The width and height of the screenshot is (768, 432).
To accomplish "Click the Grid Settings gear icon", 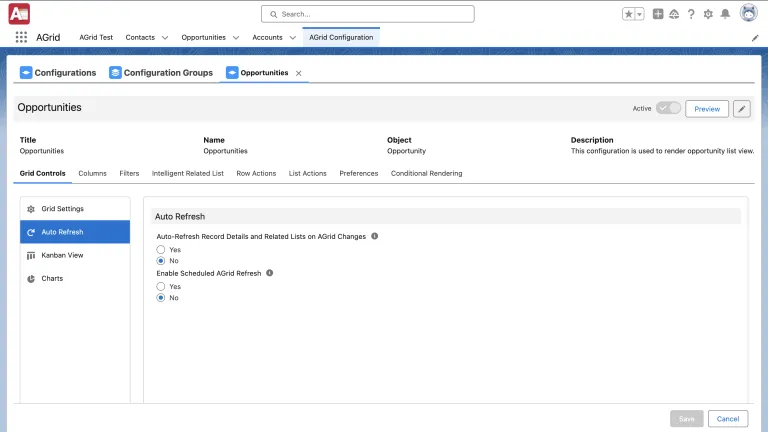I will (31, 209).
